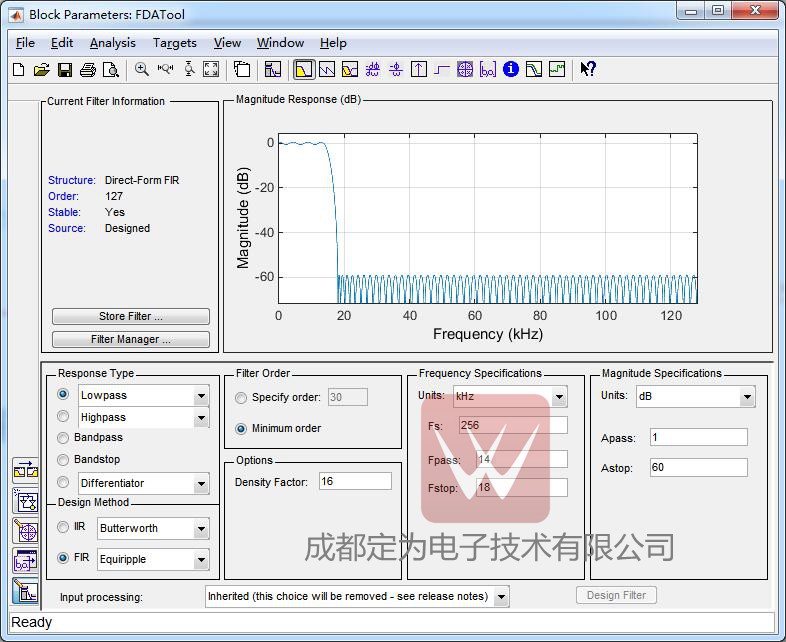This screenshot has height=642, width=786.
Task: Open the Help menu
Action: [x=333, y=43]
